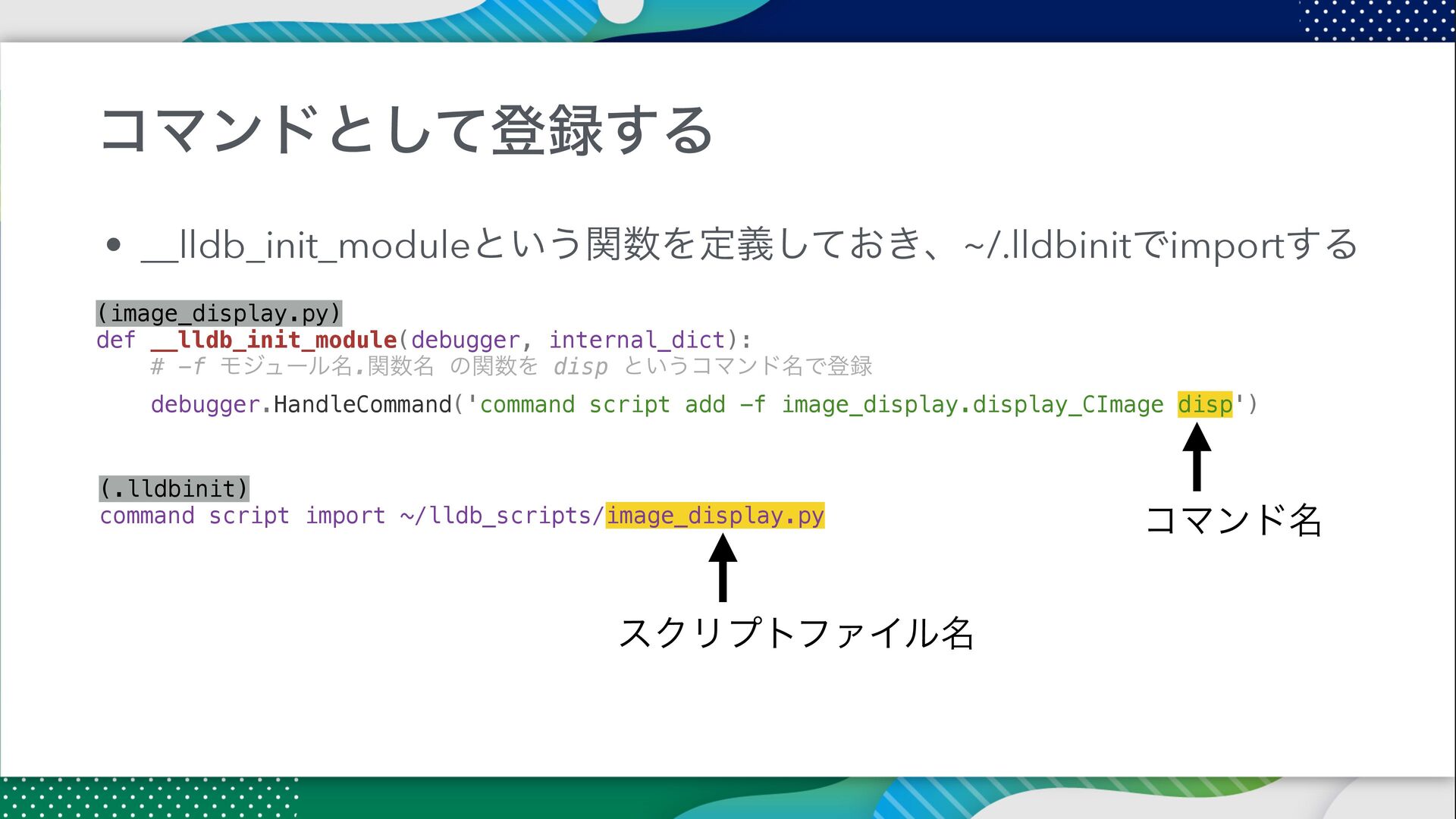Select the yellow highlighted word disp
This screenshot has height=819, width=1456.
click(x=1204, y=404)
